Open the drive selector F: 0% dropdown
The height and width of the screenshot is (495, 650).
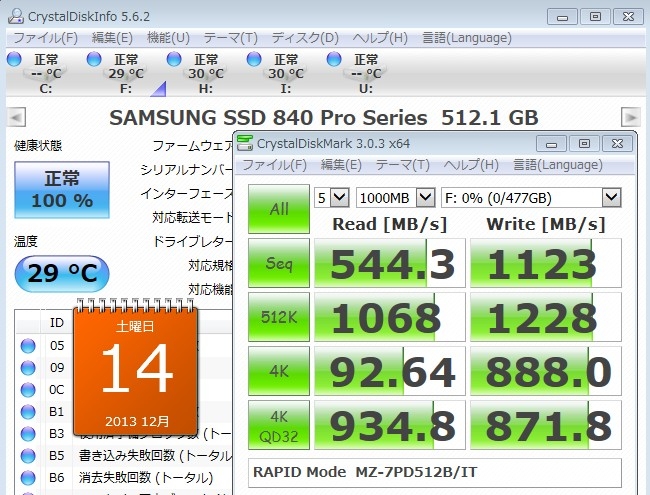pyautogui.click(x=531, y=198)
